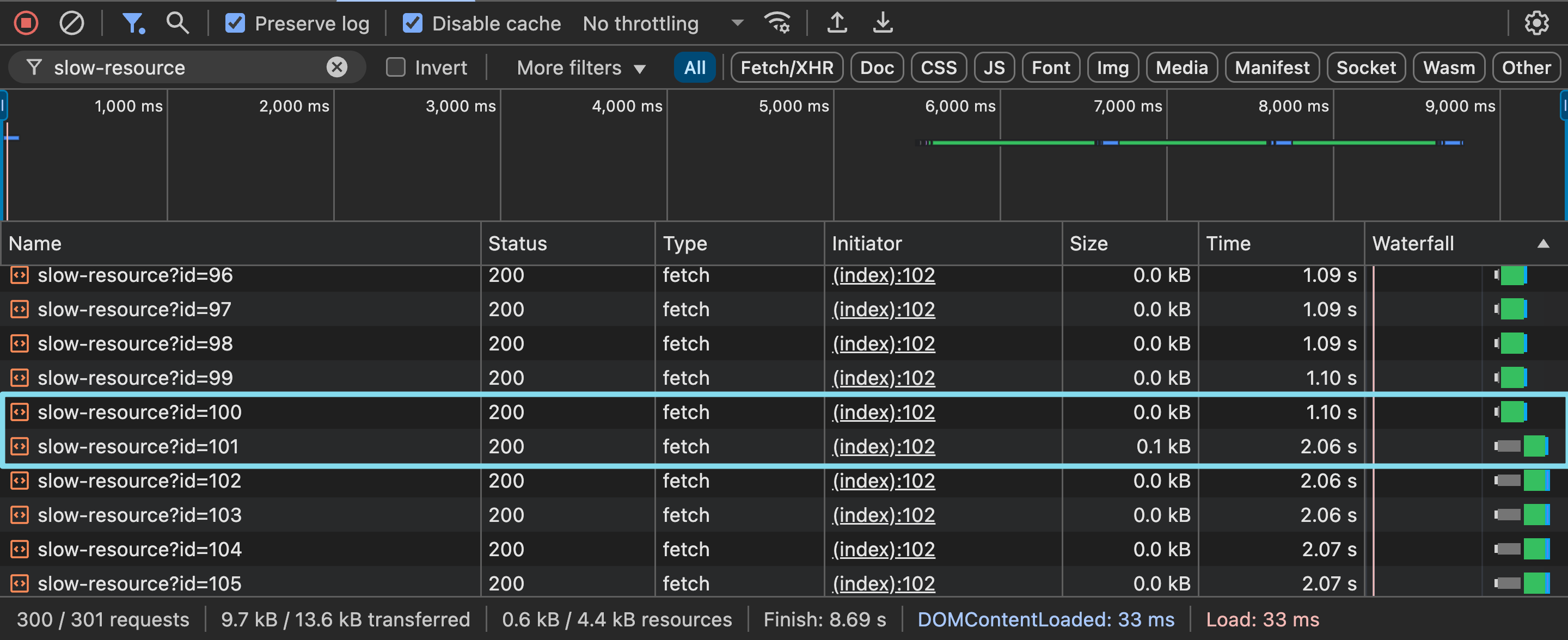Screen dimensions: 1568x640
Task: Stop recording network log
Action: (x=26, y=23)
